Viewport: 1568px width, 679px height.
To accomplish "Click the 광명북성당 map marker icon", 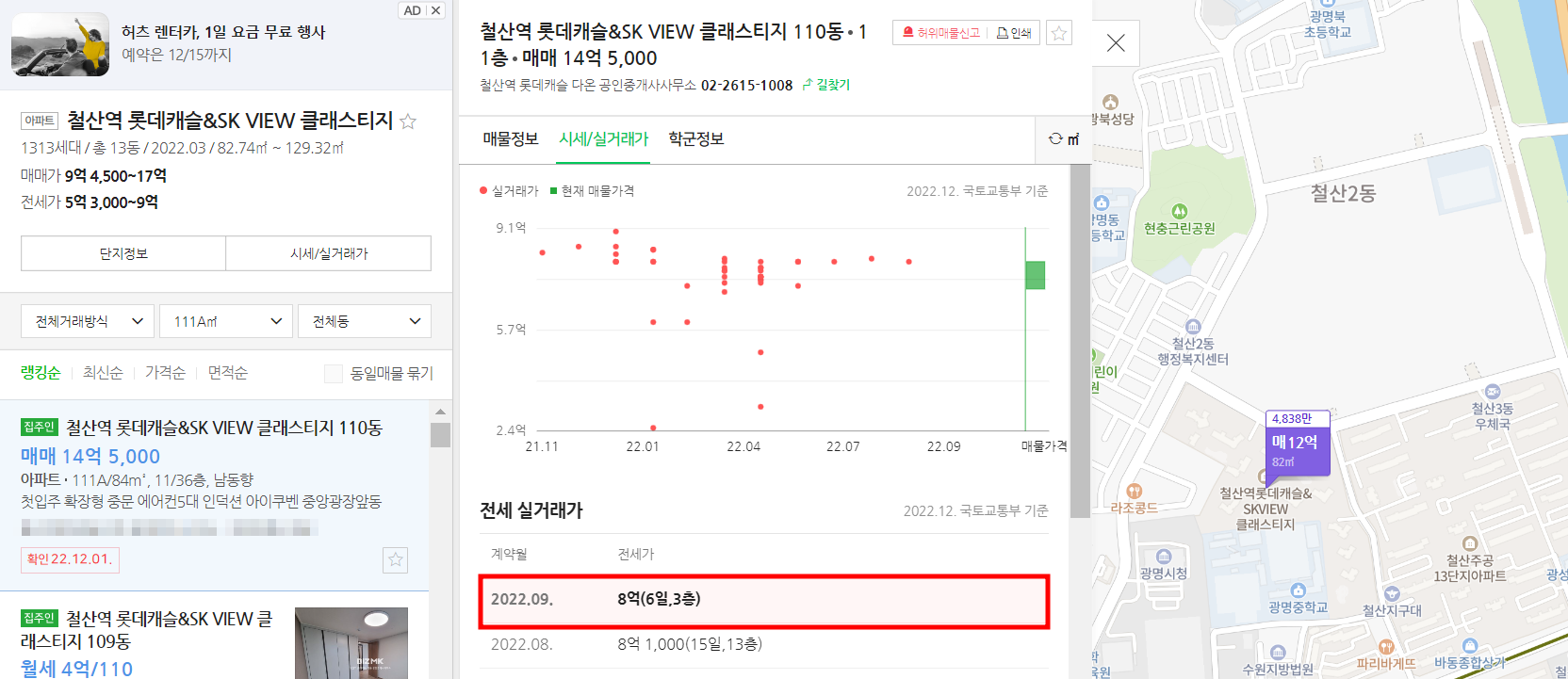I will click(1110, 102).
